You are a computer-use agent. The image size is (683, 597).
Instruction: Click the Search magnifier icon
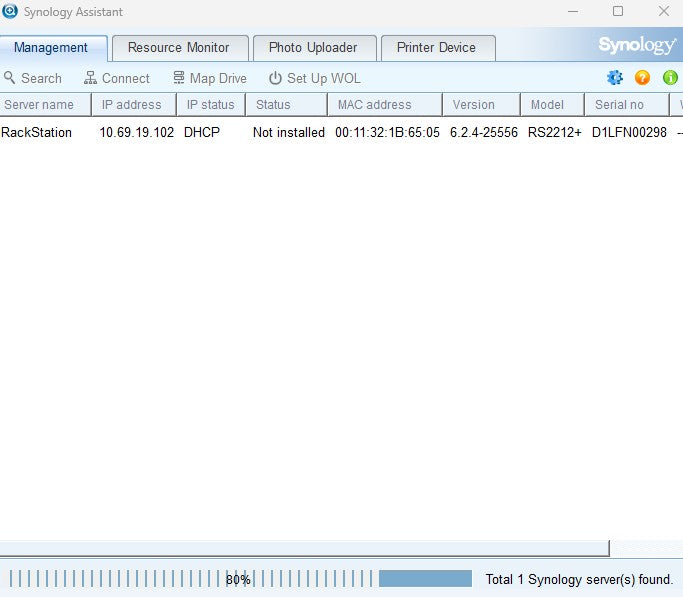(9, 78)
